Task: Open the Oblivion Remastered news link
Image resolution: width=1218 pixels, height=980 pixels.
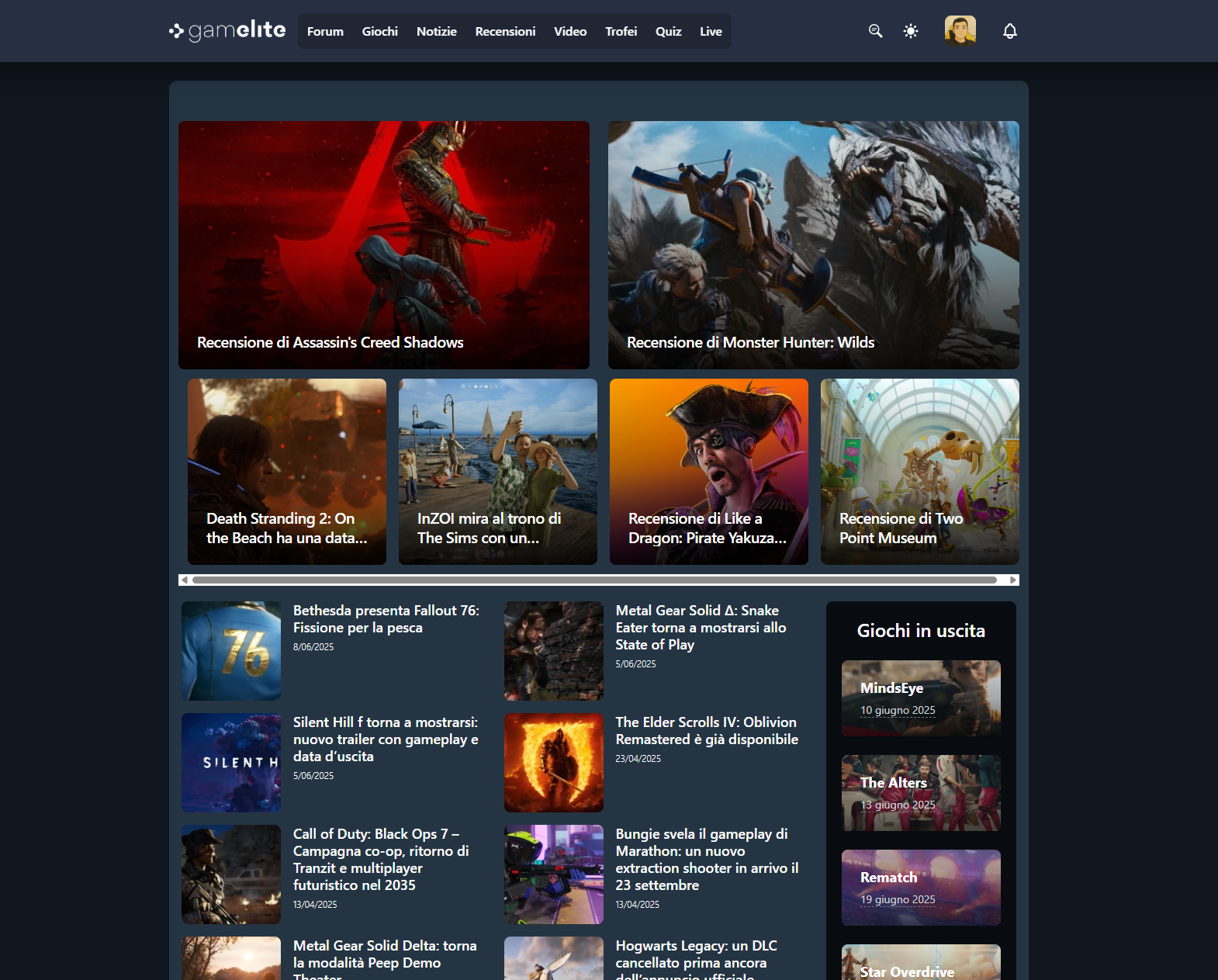Action: coord(706,731)
